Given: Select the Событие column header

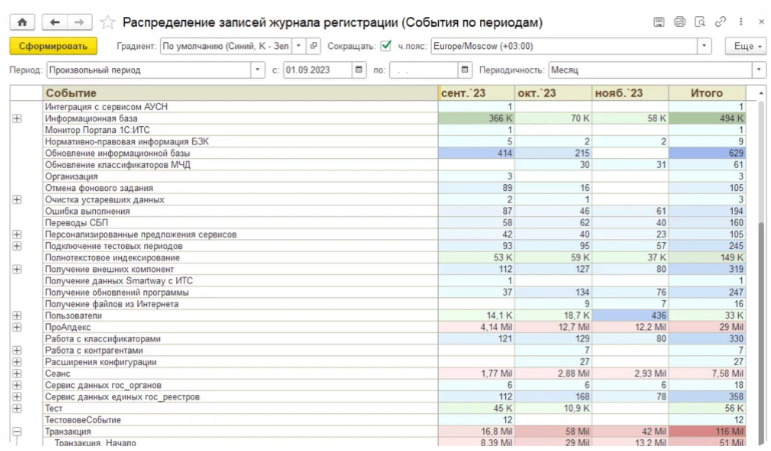Looking at the screenshot, I should tap(240, 93).
